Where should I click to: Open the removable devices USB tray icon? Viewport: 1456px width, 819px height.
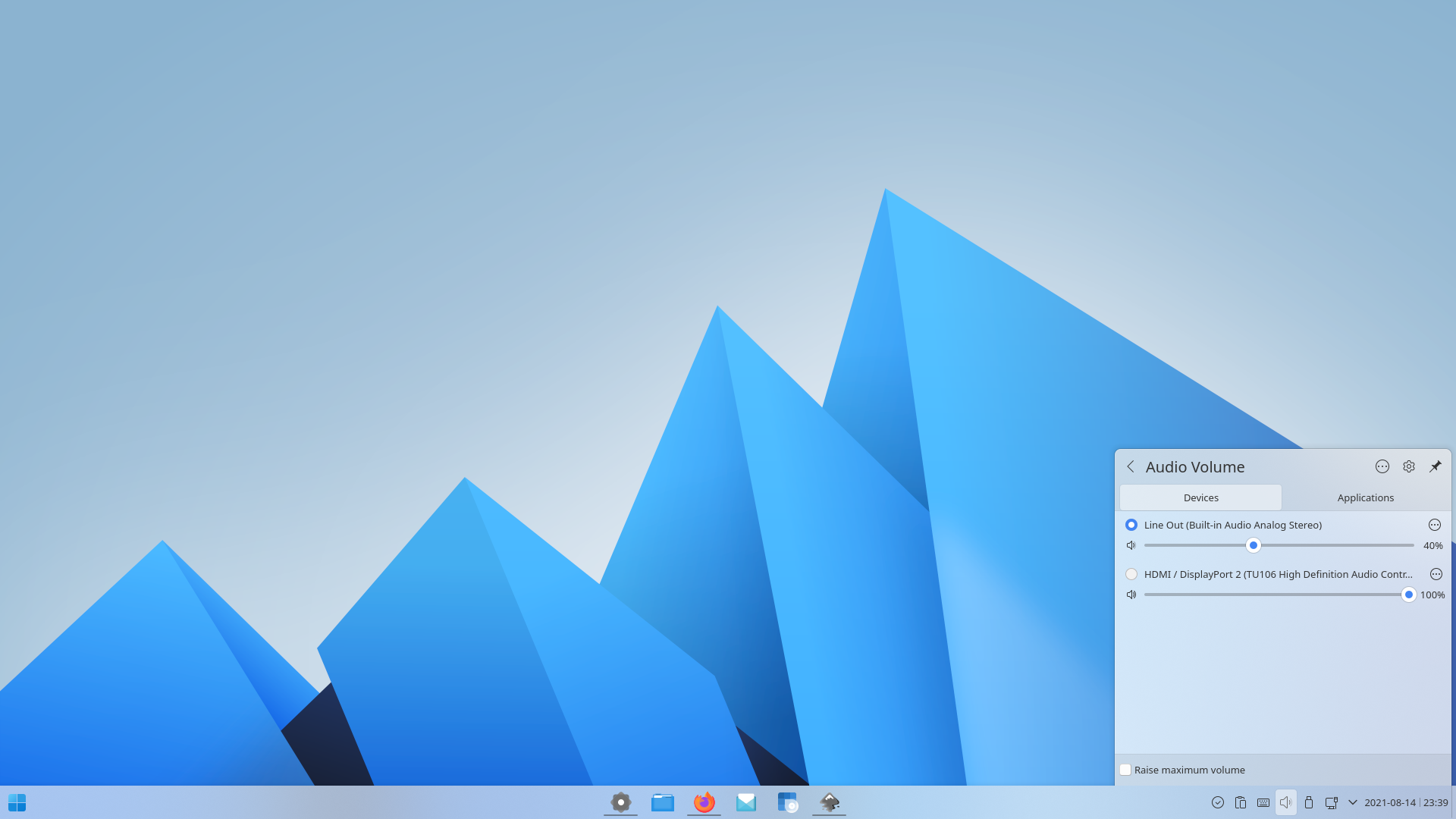click(1309, 802)
